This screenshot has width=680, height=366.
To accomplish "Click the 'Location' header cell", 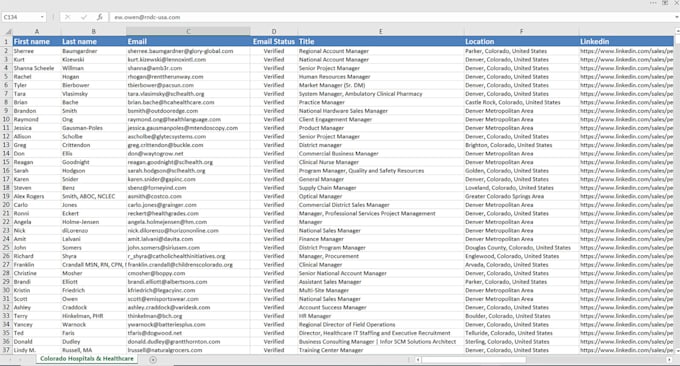I will [x=521, y=42].
